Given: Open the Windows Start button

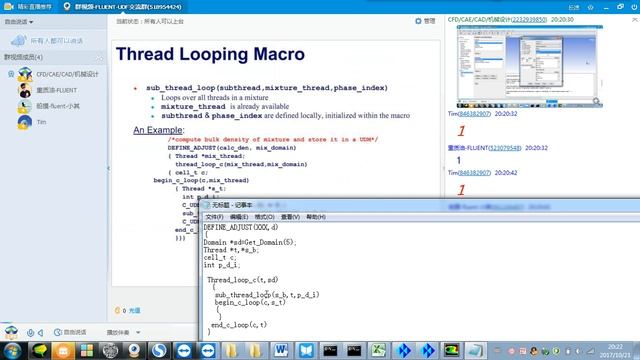Looking at the screenshot, I should coord(12,351).
